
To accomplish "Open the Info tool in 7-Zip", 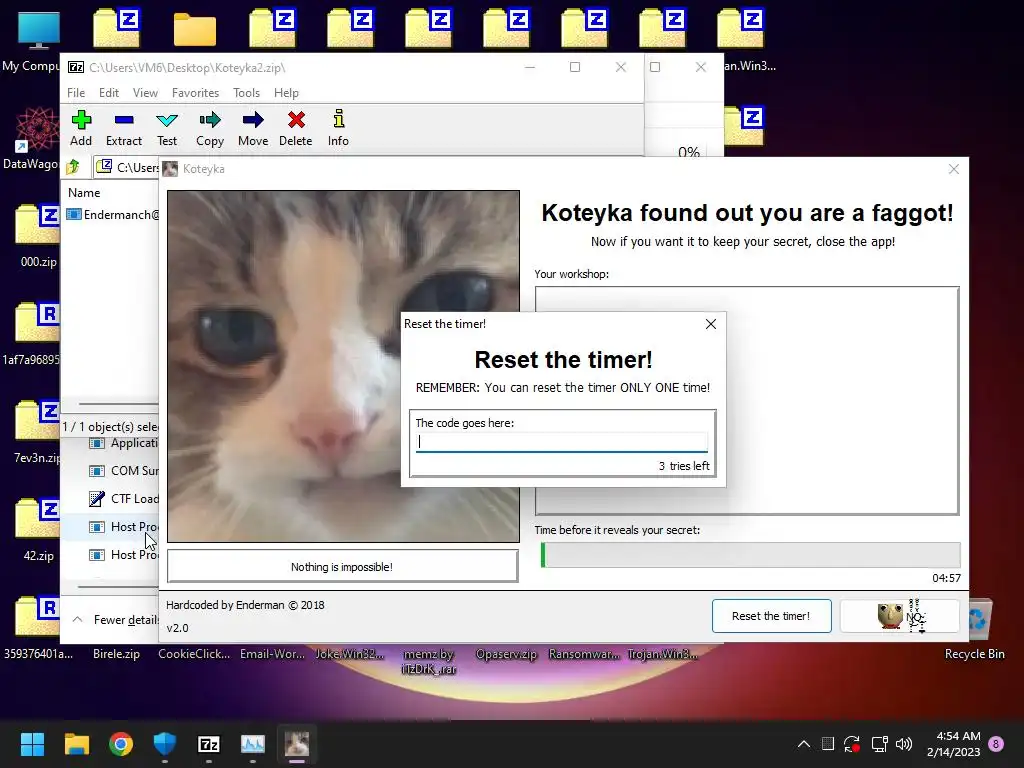I will (x=338, y=129).
